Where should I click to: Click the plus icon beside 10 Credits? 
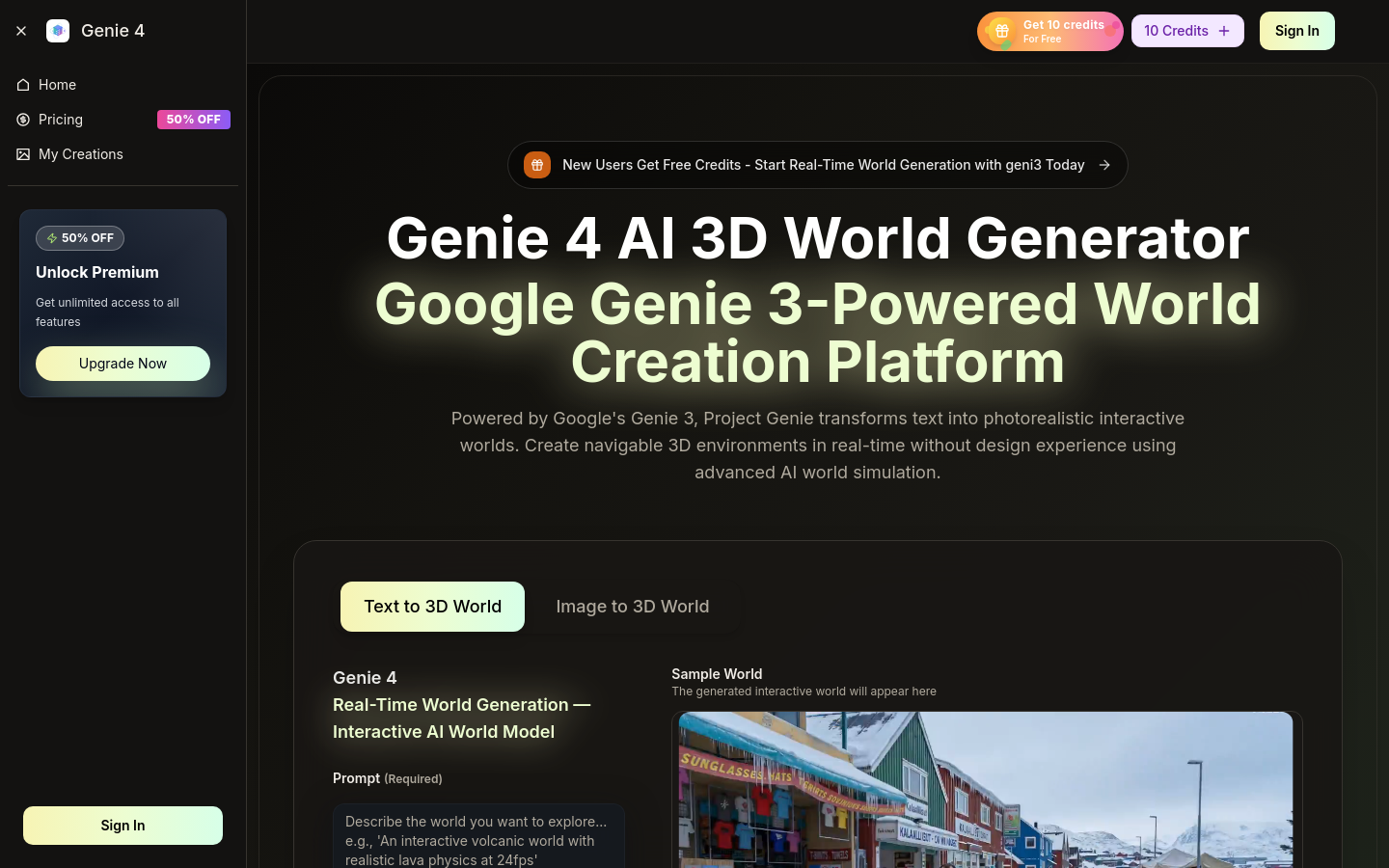(1224, 31)
